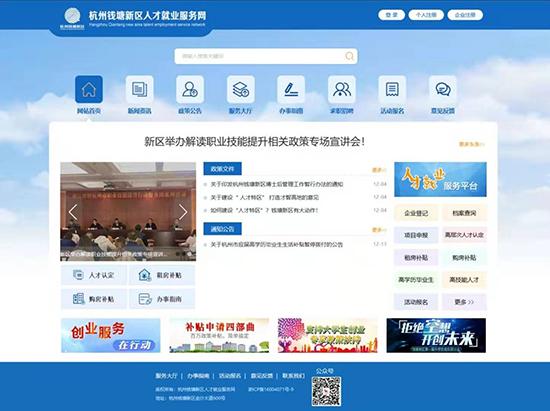This screenshot has height=411, width=550.
Task: Open 办事指南 quick link tile below photo
Action: pos(162,299)
